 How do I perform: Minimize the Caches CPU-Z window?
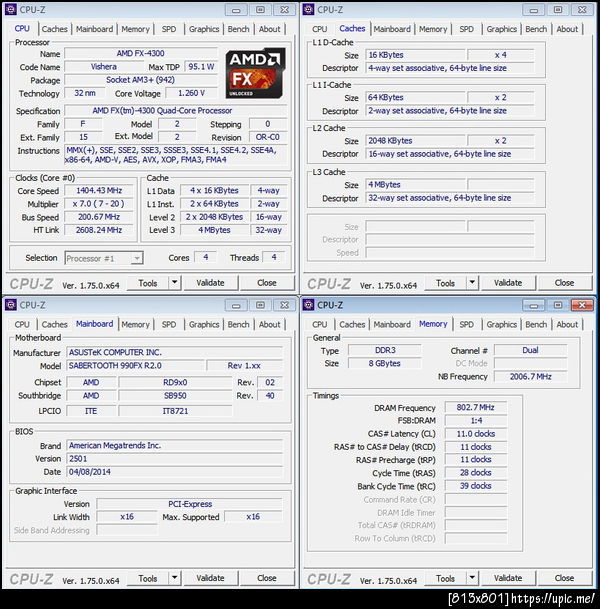[534, 10]
